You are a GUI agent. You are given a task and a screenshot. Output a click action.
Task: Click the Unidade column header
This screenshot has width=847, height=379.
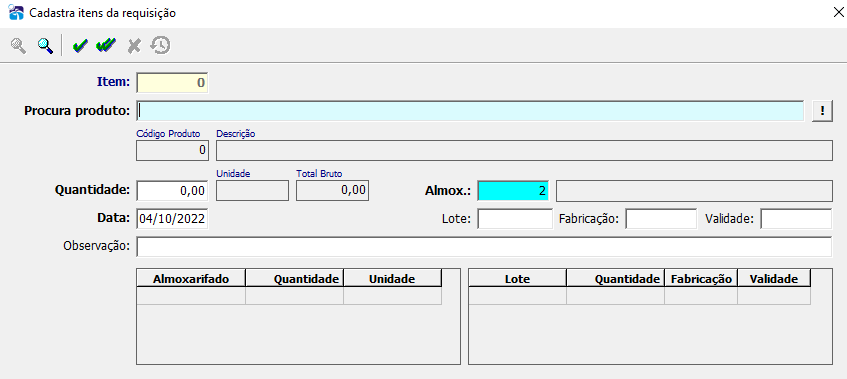click(x=392, y=279)
